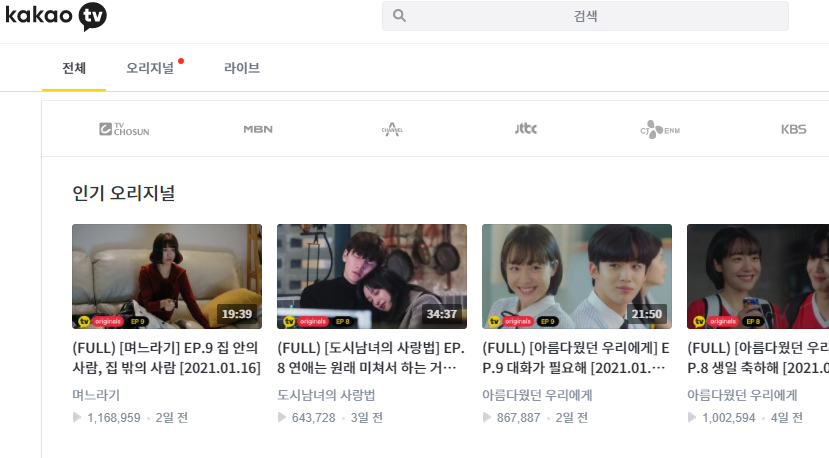Open the 라이브 tab
Viewport: 829px width, 458px height.
(242, 68)
